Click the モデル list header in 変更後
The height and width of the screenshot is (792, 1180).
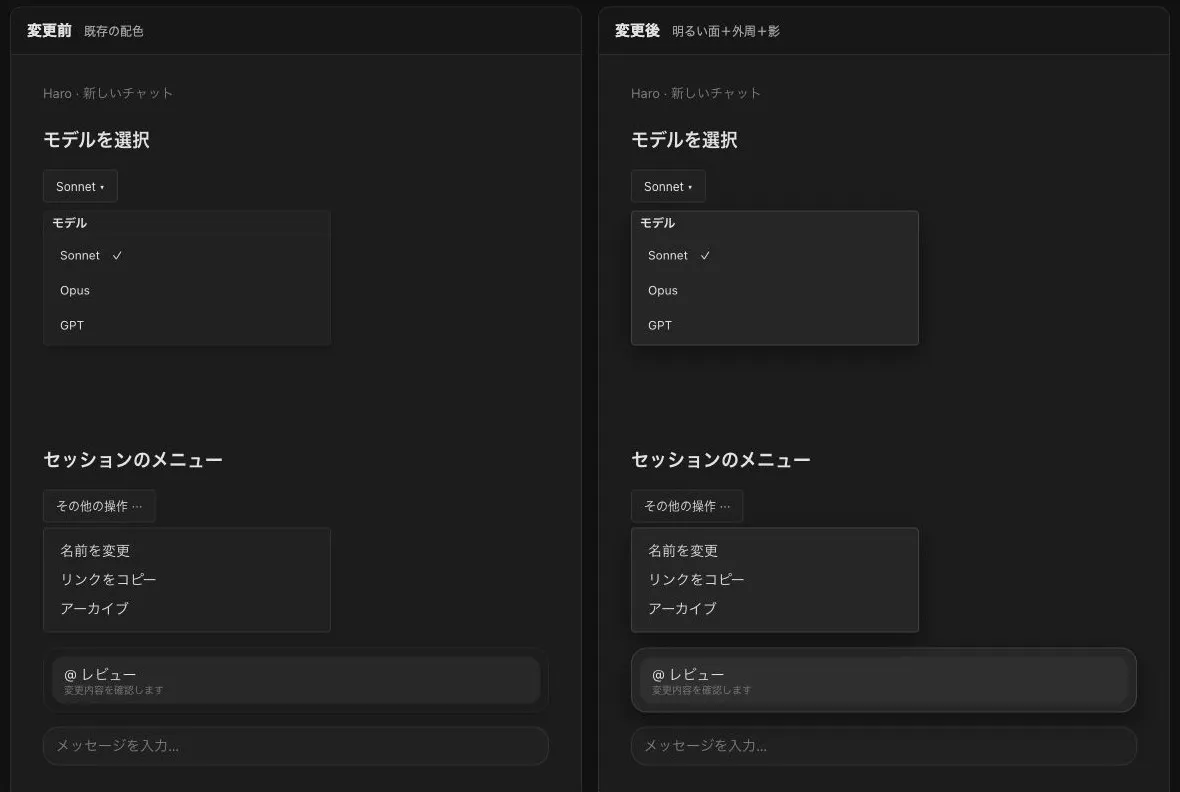coord(657,223)
